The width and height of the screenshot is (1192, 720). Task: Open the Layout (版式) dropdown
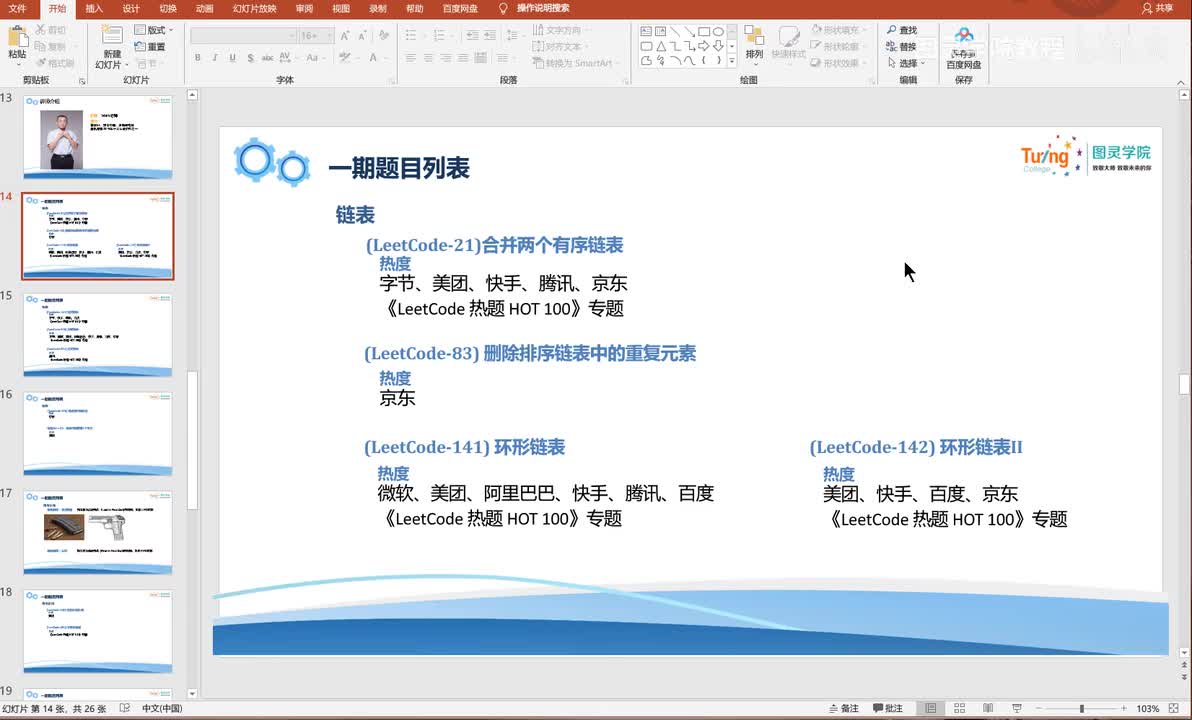click(x=154, y=30)
